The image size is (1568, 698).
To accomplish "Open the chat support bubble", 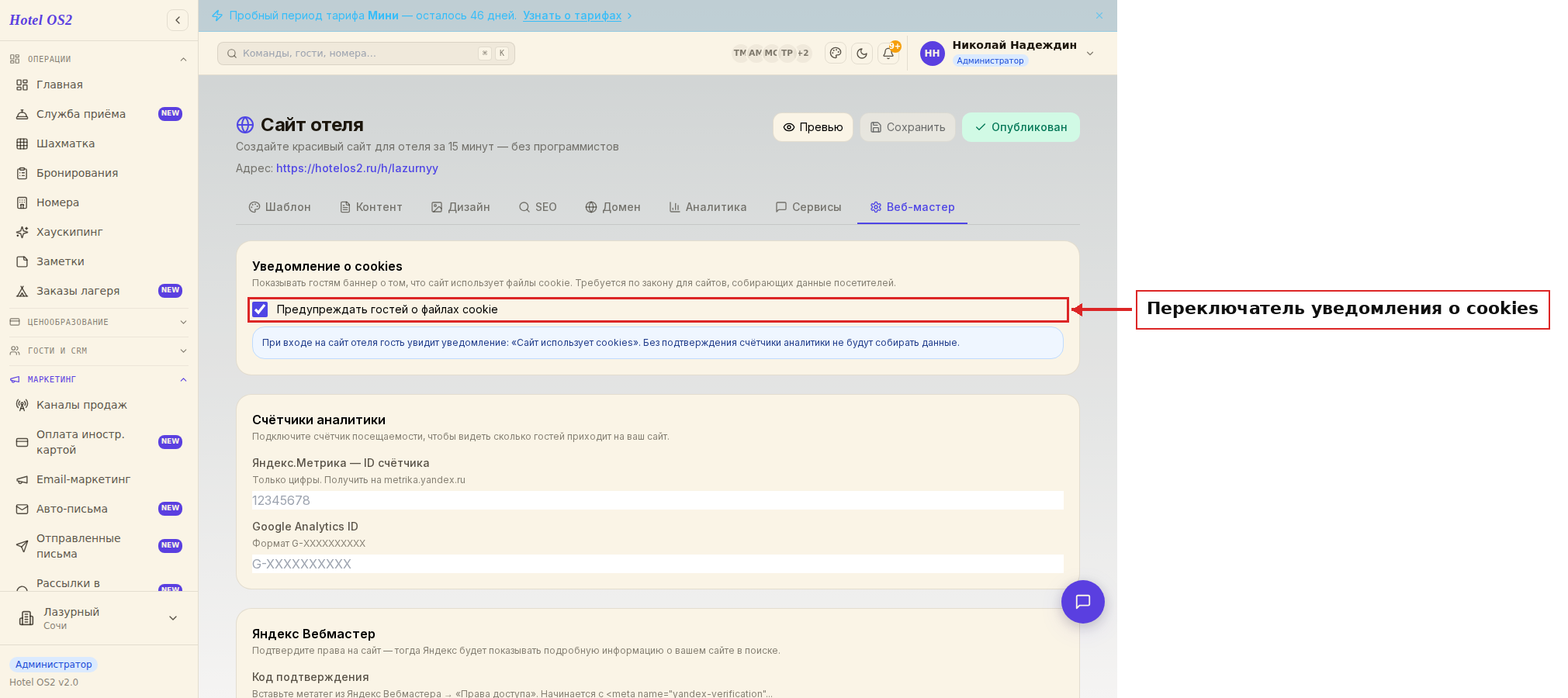I will pos(1083,602).
